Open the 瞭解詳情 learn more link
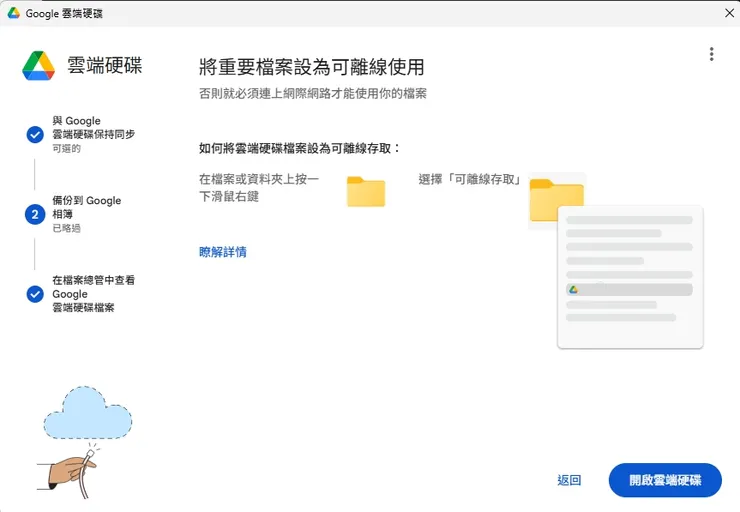The image size is (740, 512). [x=223, y=252]
